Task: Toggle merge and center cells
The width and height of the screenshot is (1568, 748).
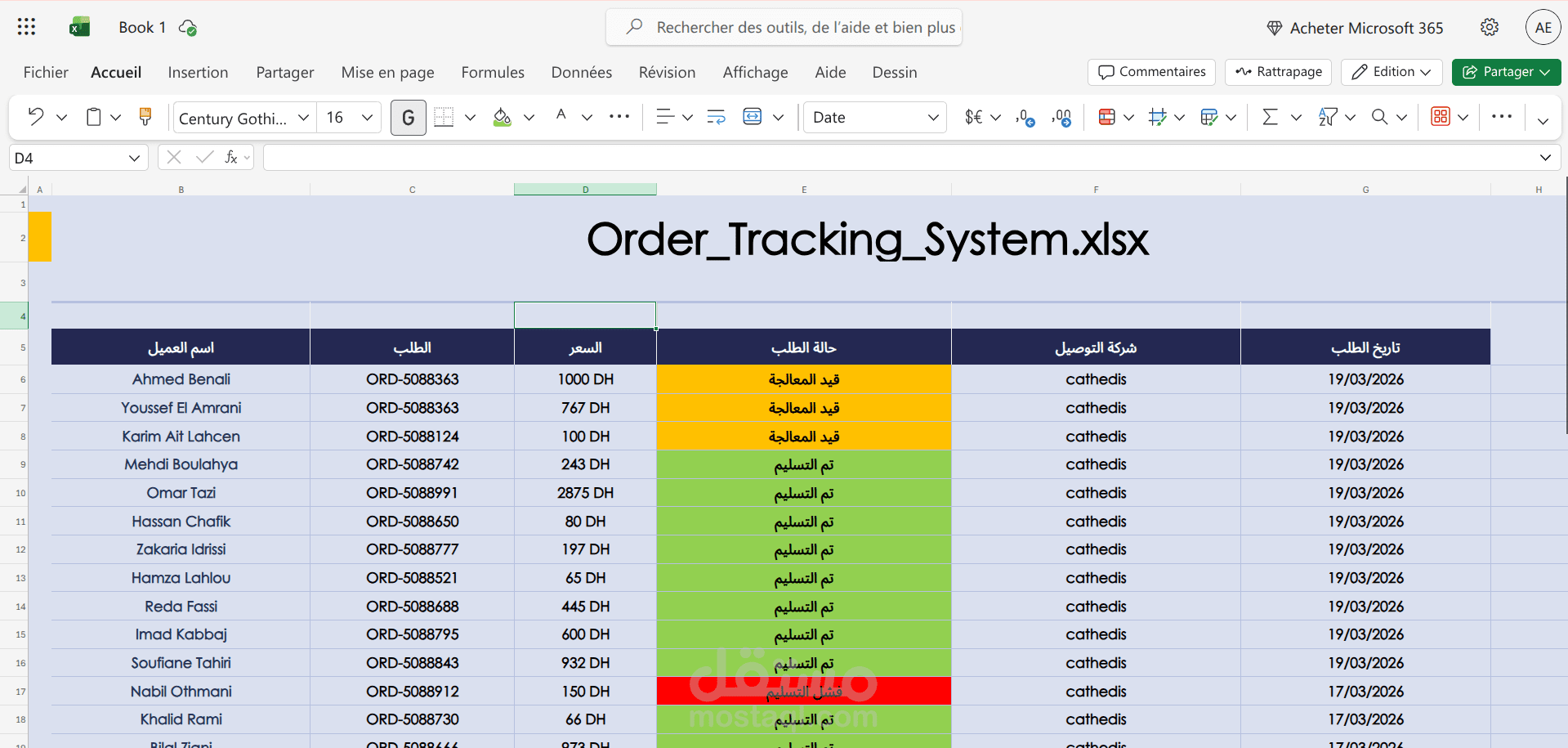Action: (753, 116)
